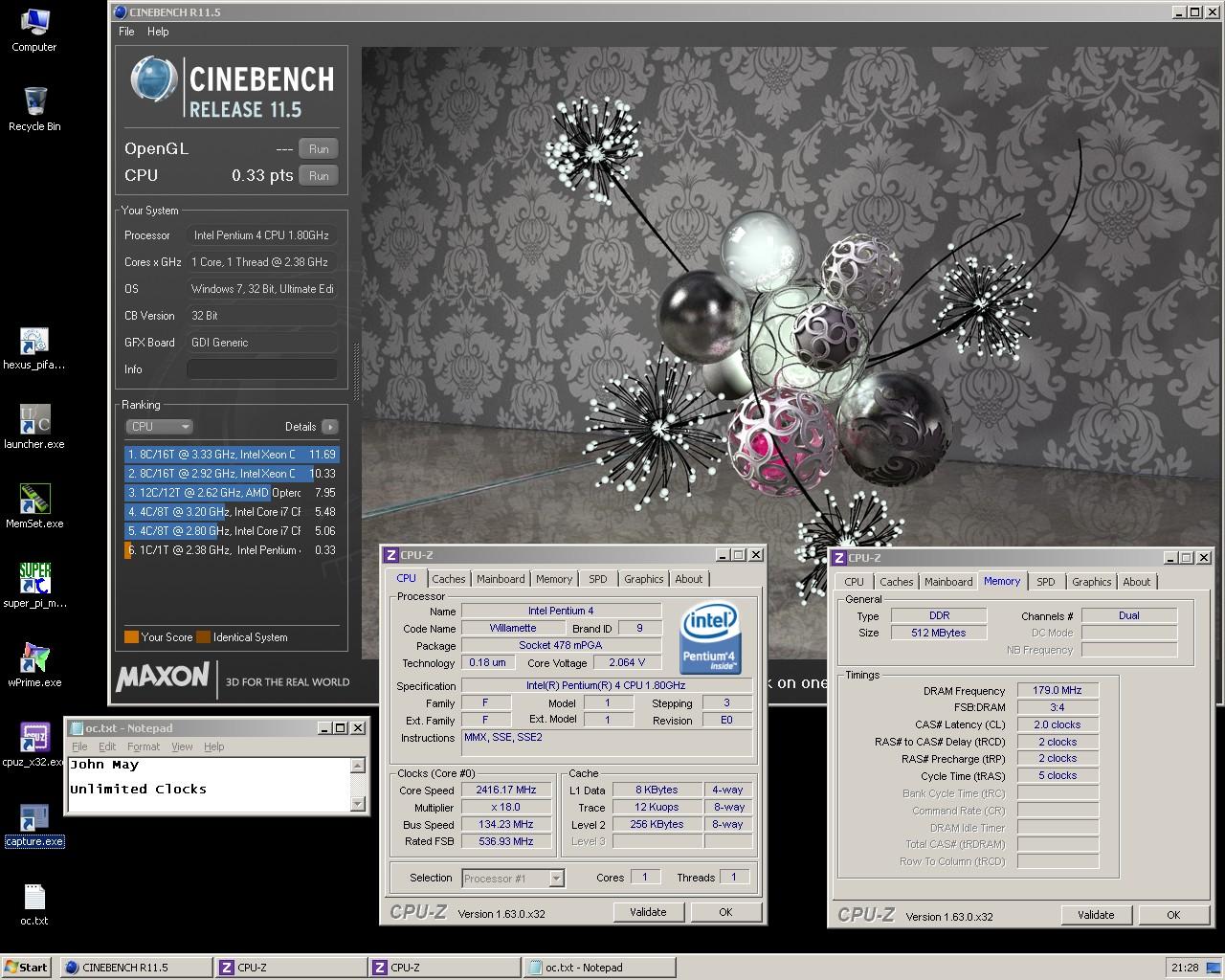
Task: Switch to About tab in left CPU-Z
Action: [x=689, y=579]
